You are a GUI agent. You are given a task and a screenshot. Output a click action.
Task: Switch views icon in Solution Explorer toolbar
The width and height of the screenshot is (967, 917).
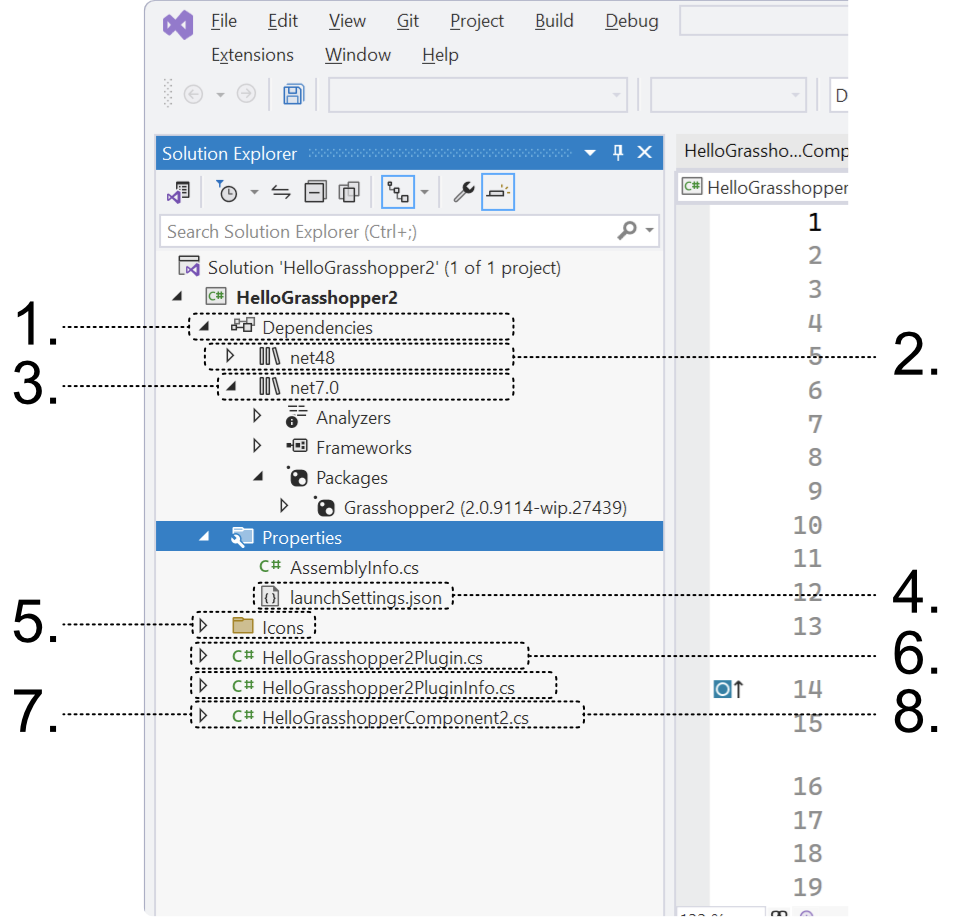[x=179, y=192]
